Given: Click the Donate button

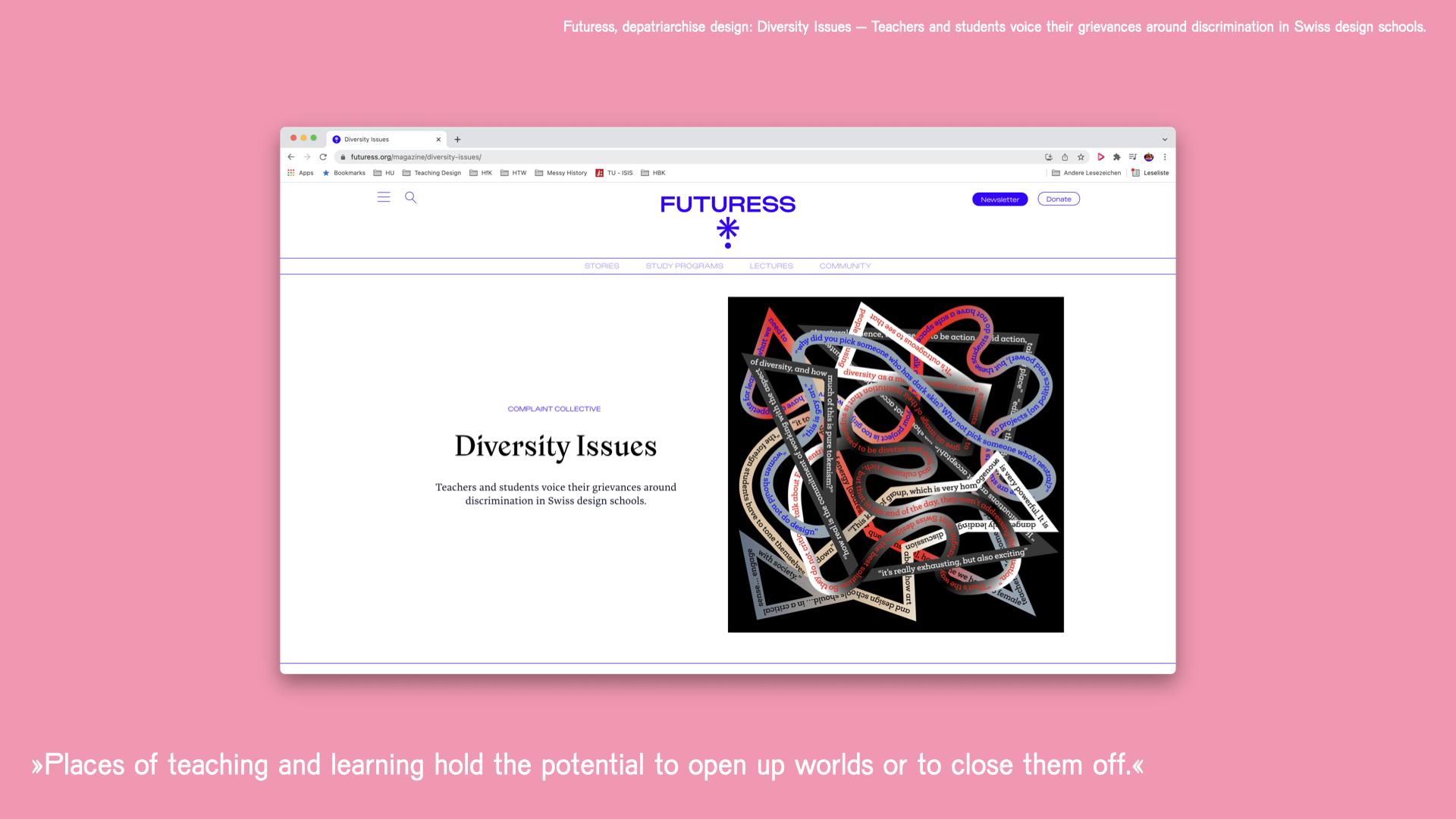Looking at the screenshot, I should click(1059, 199).
